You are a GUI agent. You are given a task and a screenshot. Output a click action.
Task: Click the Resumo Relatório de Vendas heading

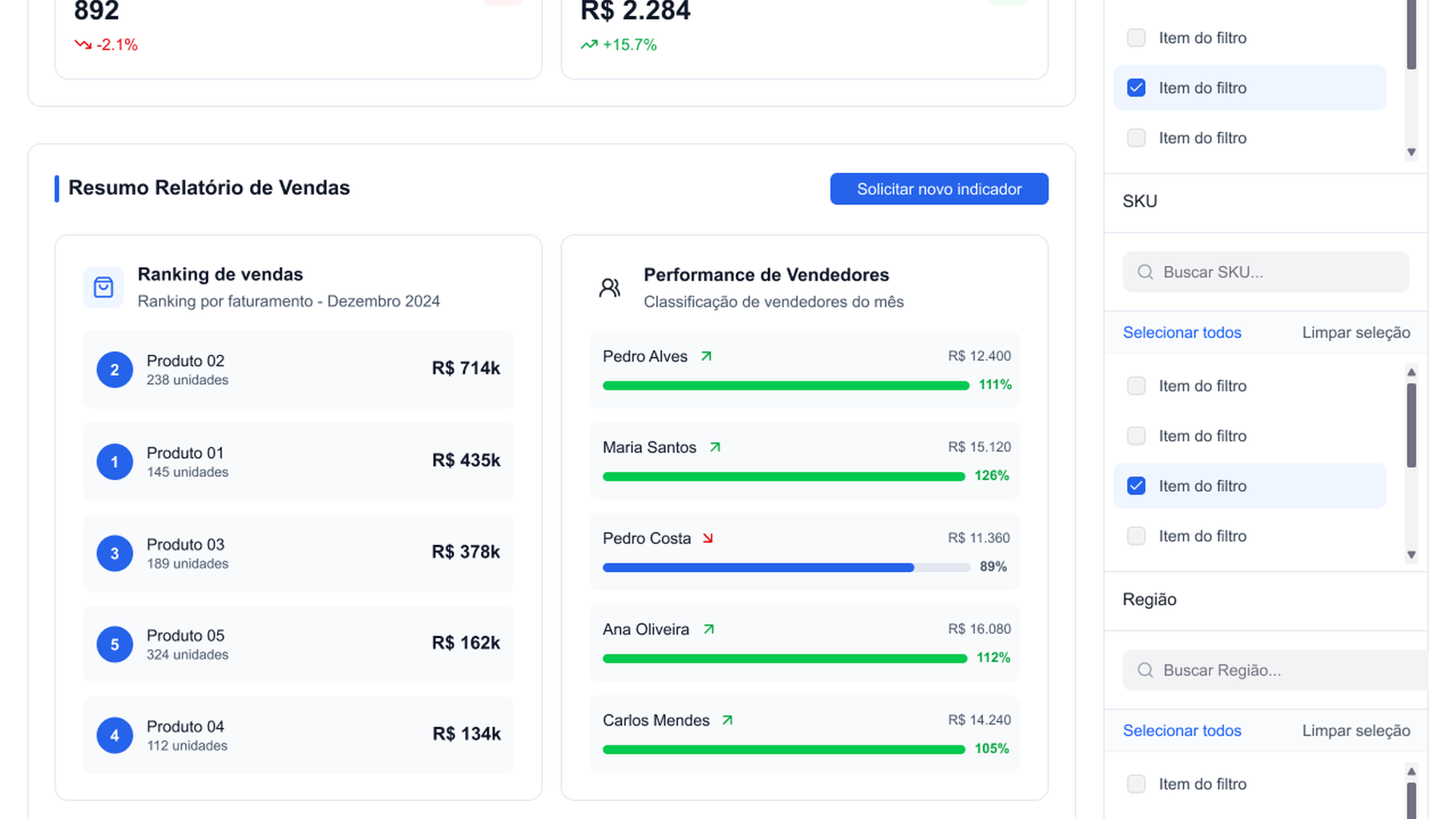209,188
